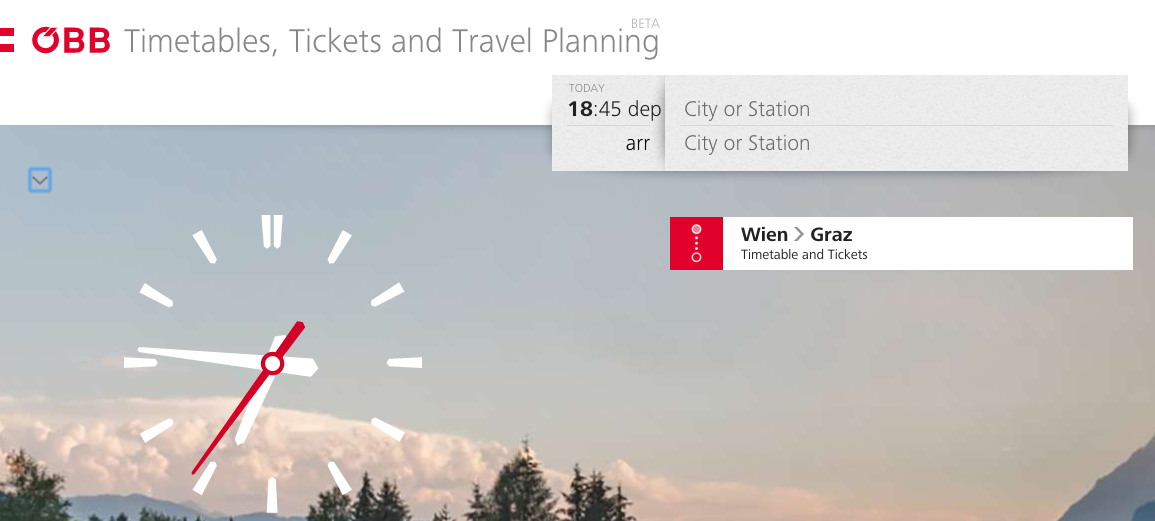Image resolution: width=1155 pixels, height=521 pixels.
Task: Select the dep departure option
Action: point(645,110)
